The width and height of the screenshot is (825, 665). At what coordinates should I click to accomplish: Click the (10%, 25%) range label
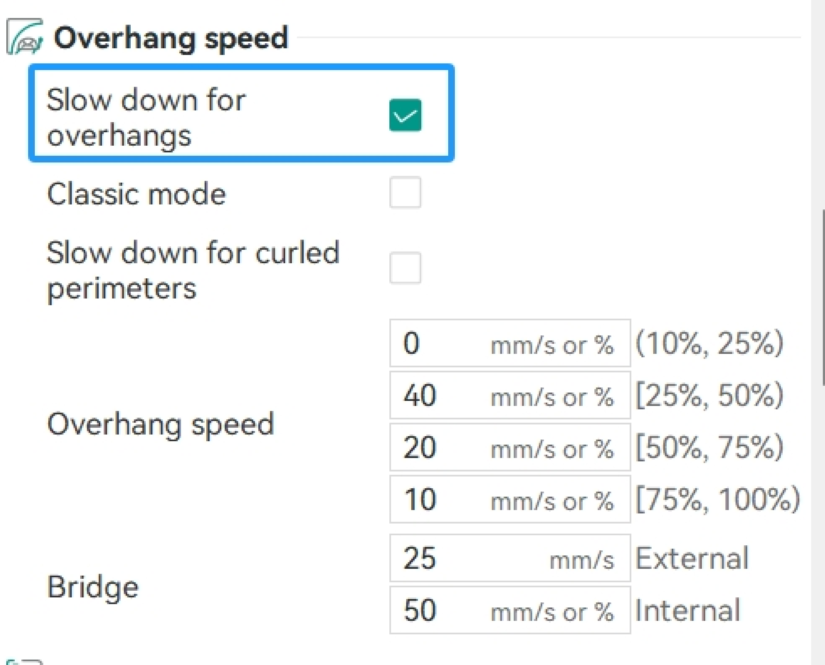(x=709, y=343)
